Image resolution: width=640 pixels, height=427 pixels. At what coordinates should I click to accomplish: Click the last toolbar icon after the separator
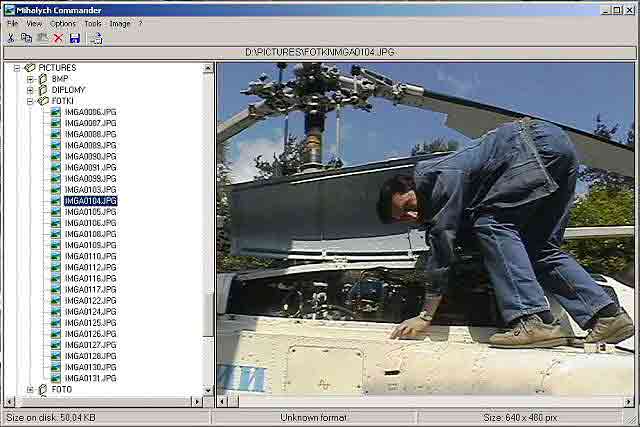tap(96, 38)
